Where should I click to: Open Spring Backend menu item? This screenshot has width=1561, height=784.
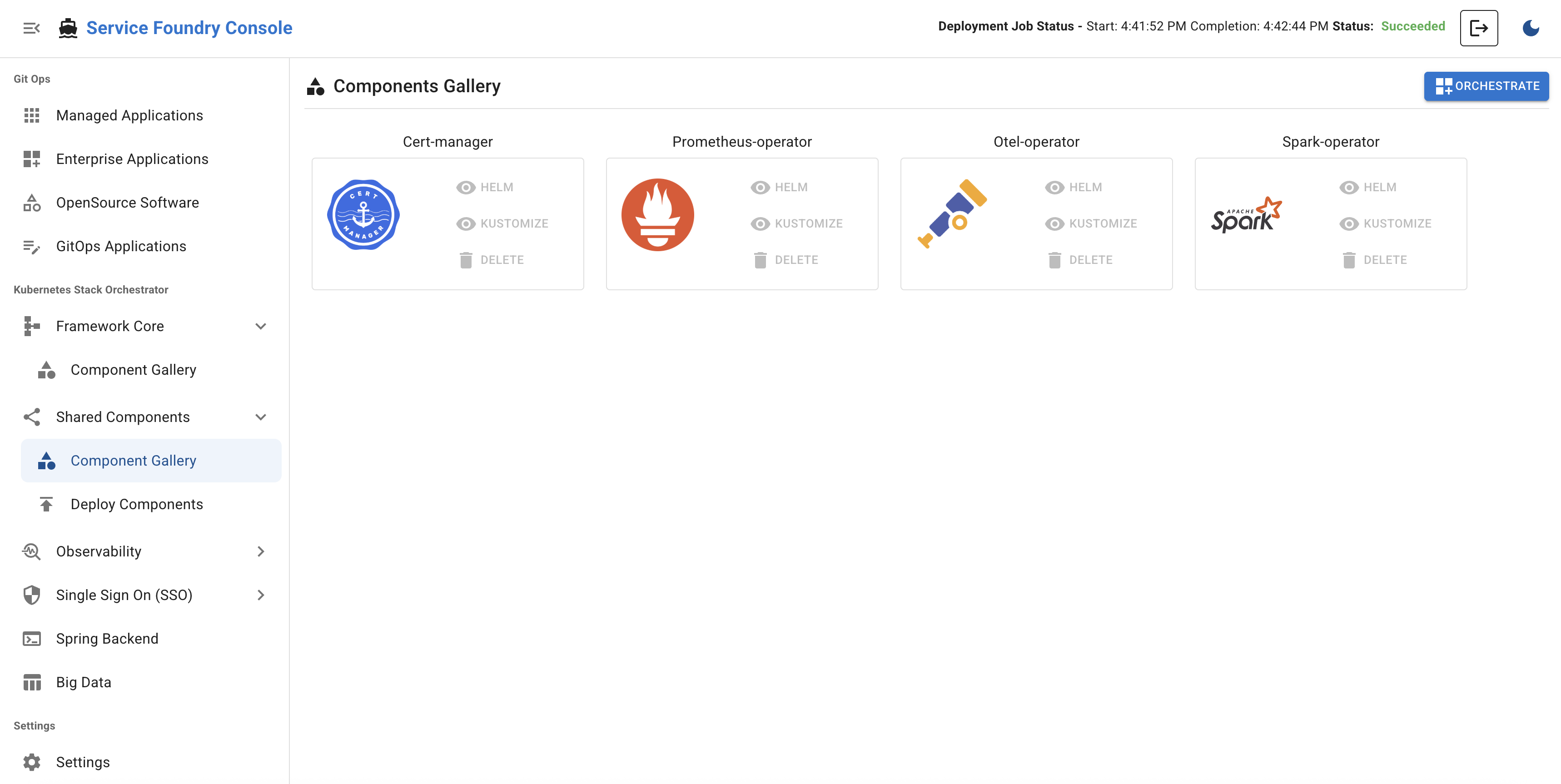(x=144, y=639)
